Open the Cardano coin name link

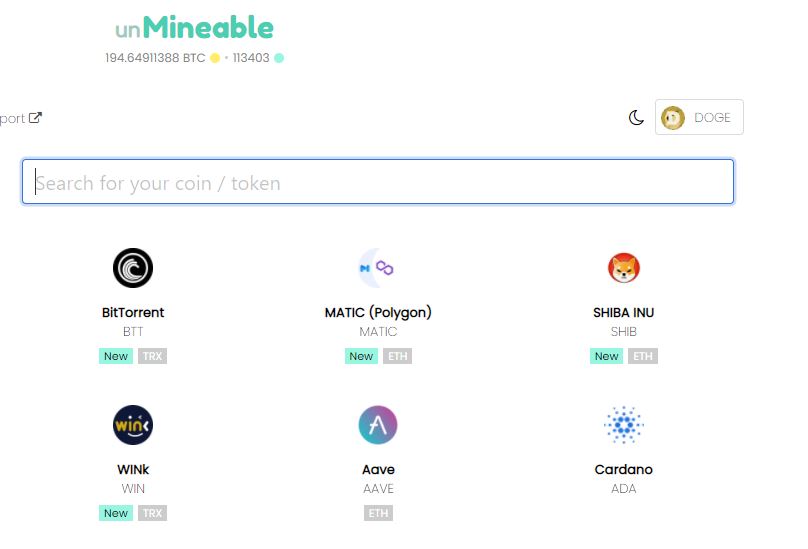624,470
